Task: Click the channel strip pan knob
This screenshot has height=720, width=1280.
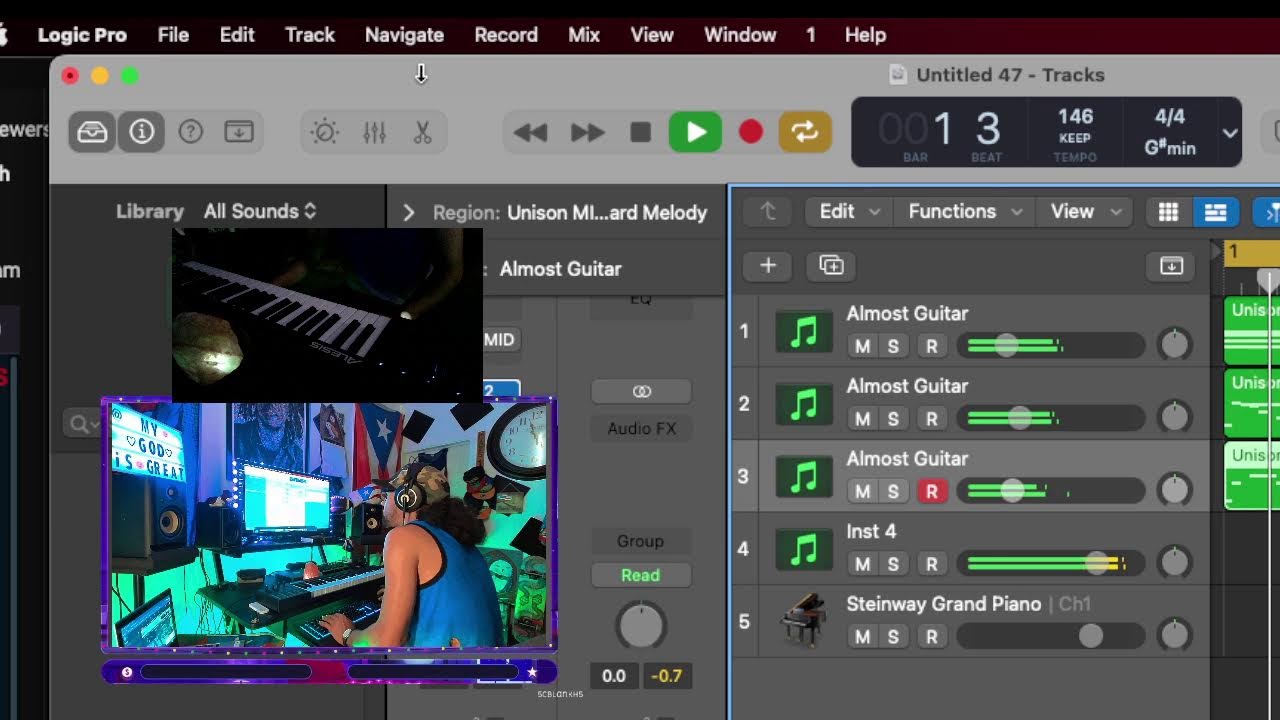Action: (x=641, y=626)
